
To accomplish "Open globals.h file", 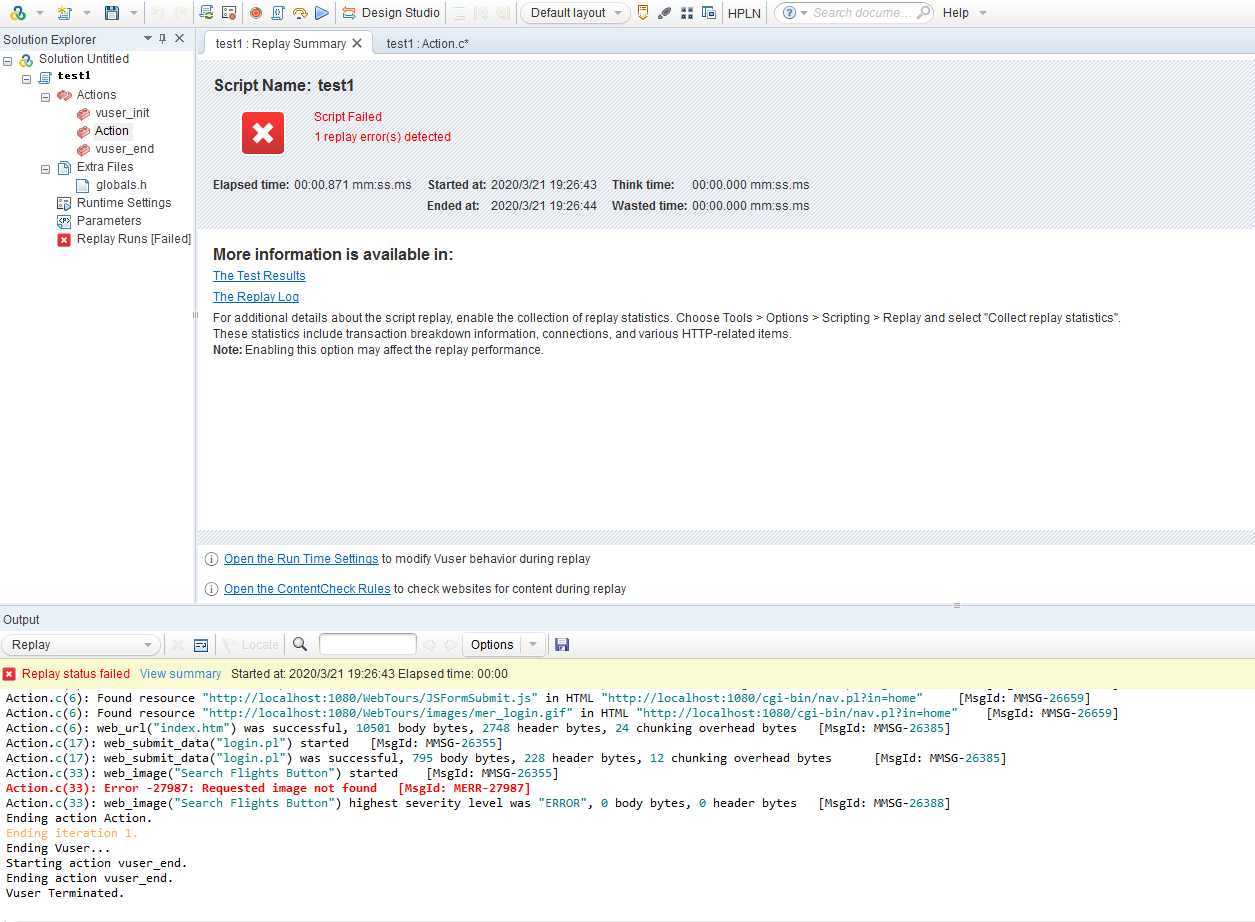I will (121, 185).
